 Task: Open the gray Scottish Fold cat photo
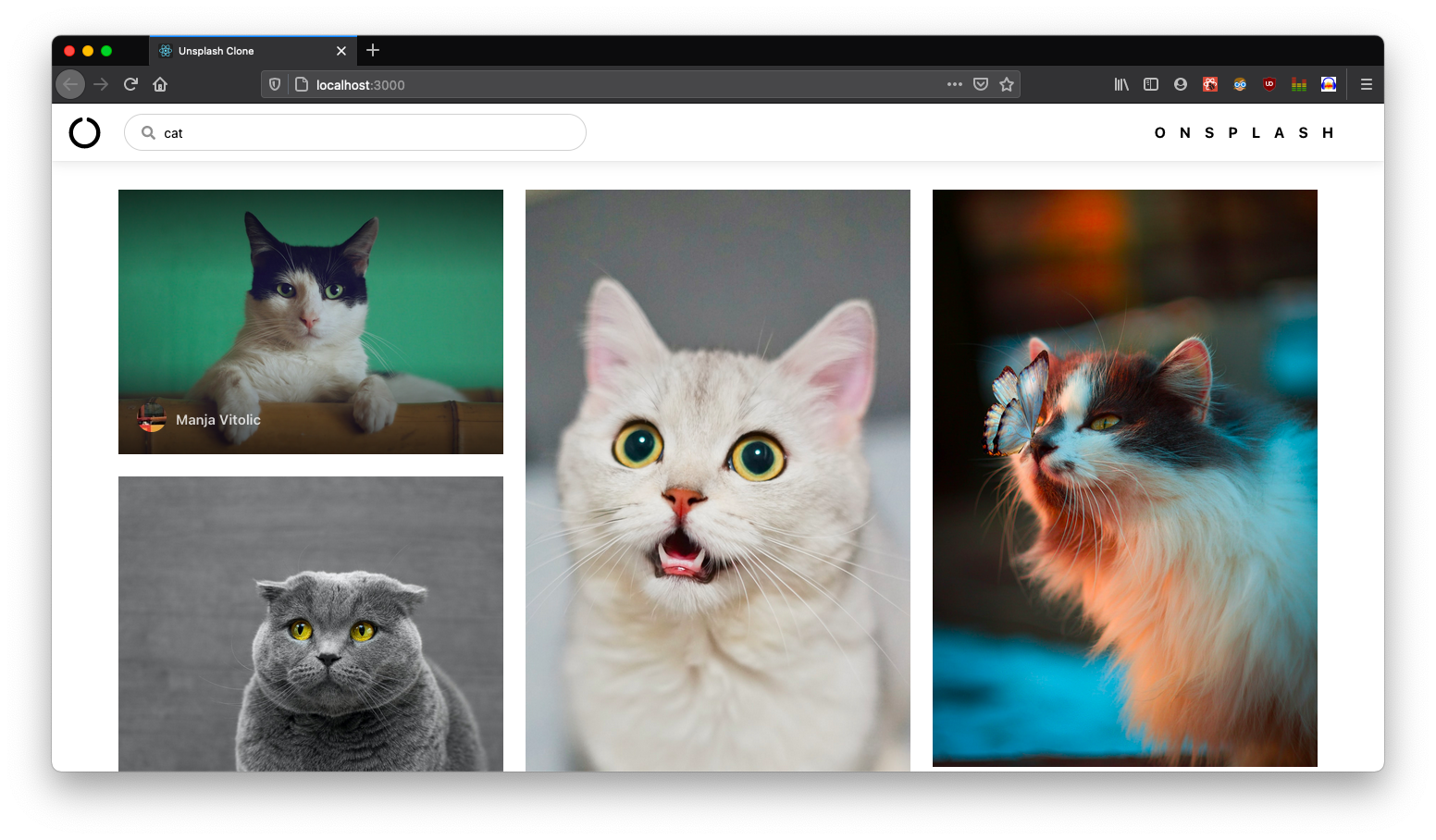click(x=311, y=624)
